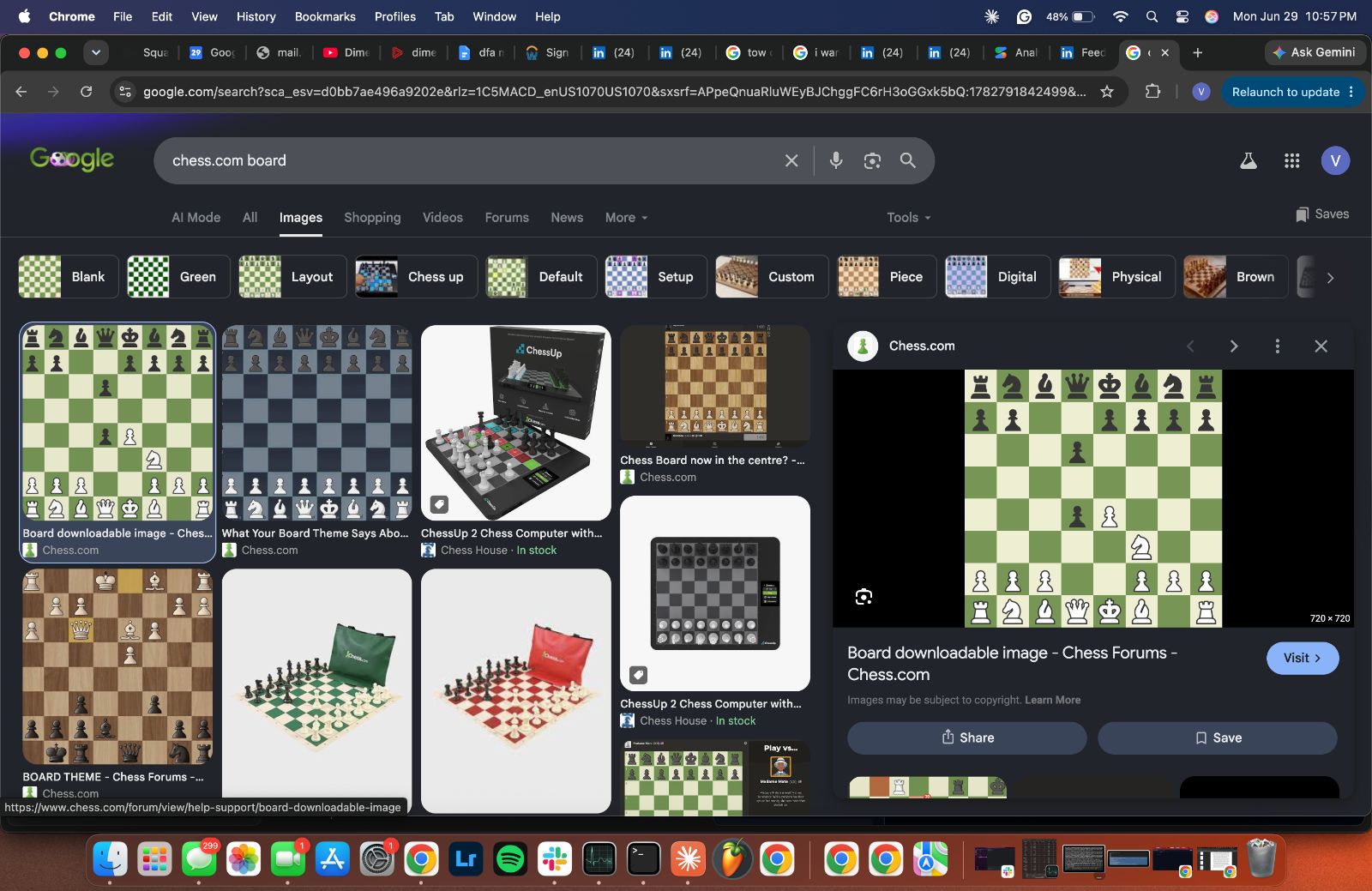Switch to AI Mode tab
The image size is (1372, 891).
coord(196,218)
